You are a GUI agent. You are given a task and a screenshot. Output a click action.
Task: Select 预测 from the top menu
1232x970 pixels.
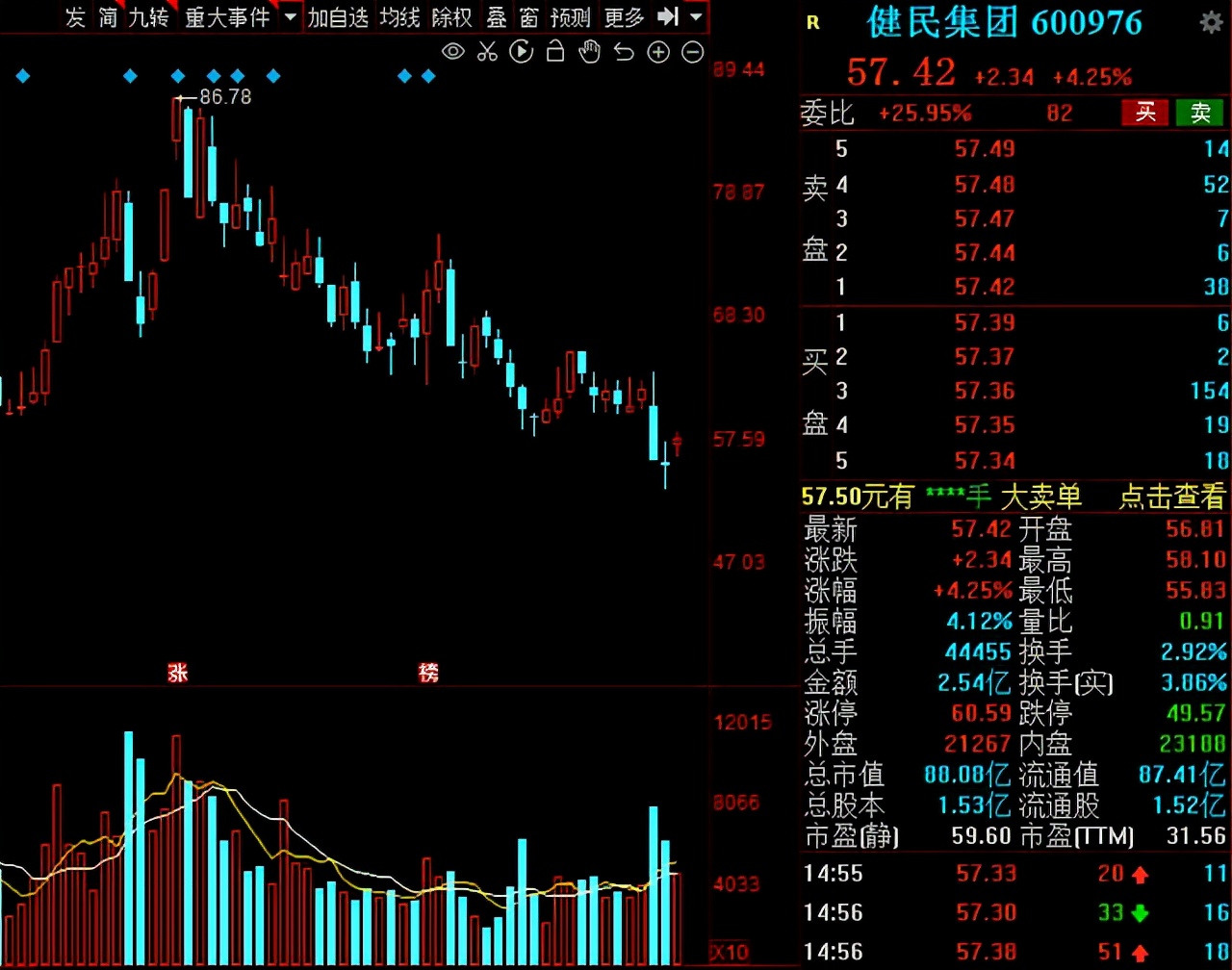coord(570,16)
